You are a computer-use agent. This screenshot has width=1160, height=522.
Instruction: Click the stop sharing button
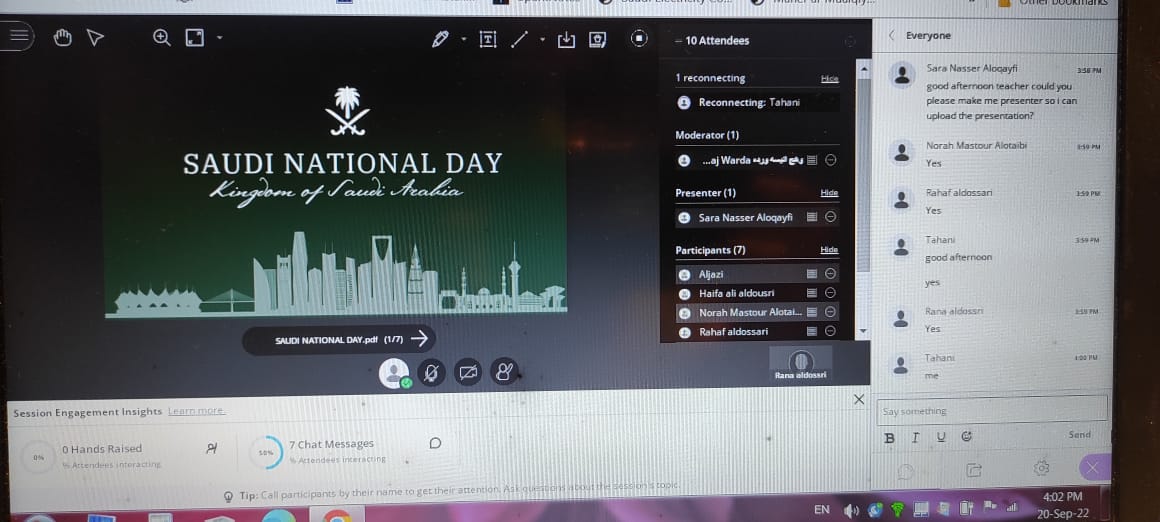coord(640,39)
